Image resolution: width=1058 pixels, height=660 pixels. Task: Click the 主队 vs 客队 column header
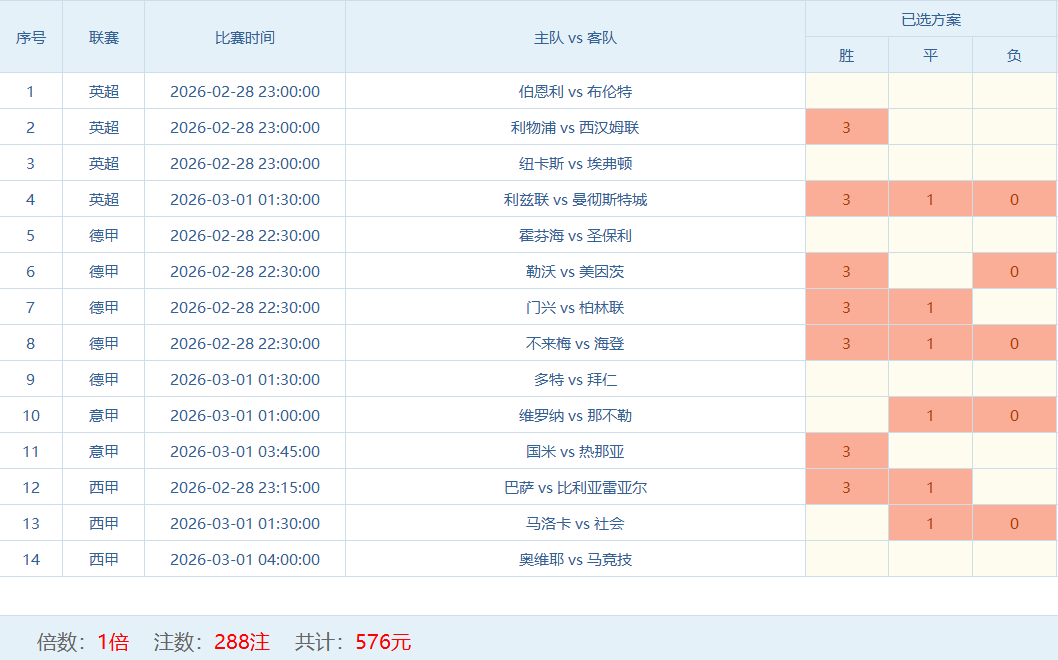tap(575, 37)
